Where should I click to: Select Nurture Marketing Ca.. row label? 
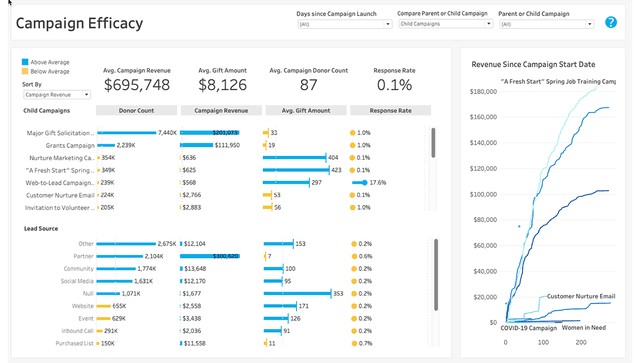point(62,158)
